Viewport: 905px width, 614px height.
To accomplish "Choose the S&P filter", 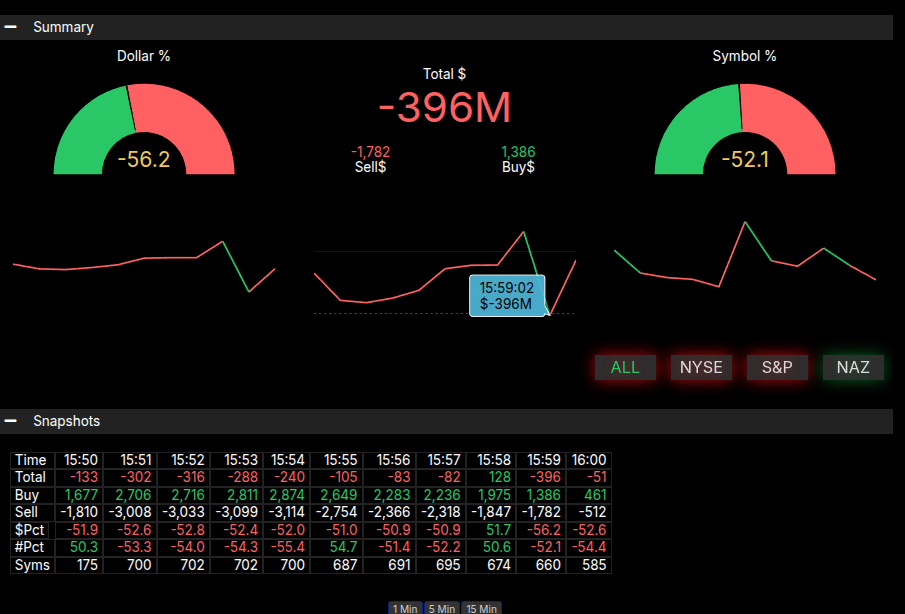I will [x=777, y=367].
